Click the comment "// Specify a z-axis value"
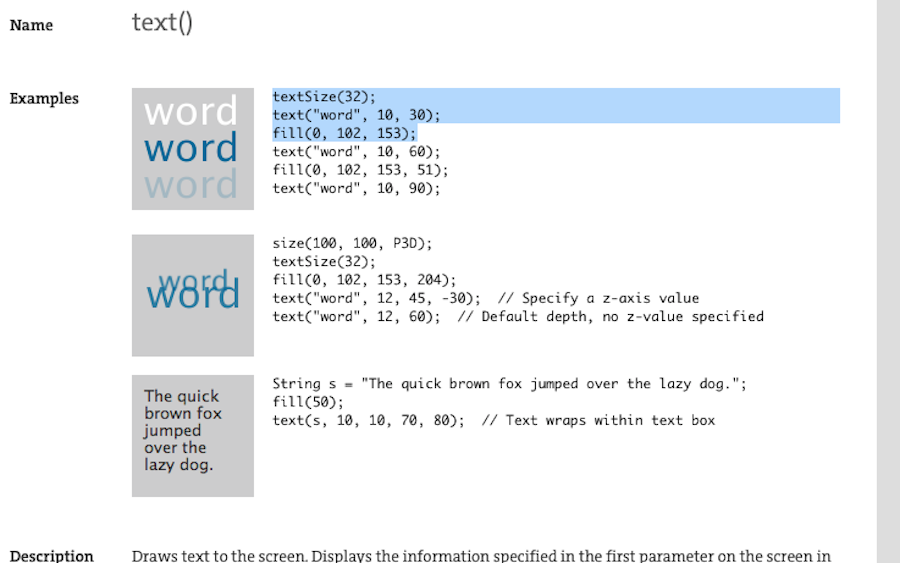Viewport: 900px width, 563px height. pyautogui.click(x=599, y=298)
